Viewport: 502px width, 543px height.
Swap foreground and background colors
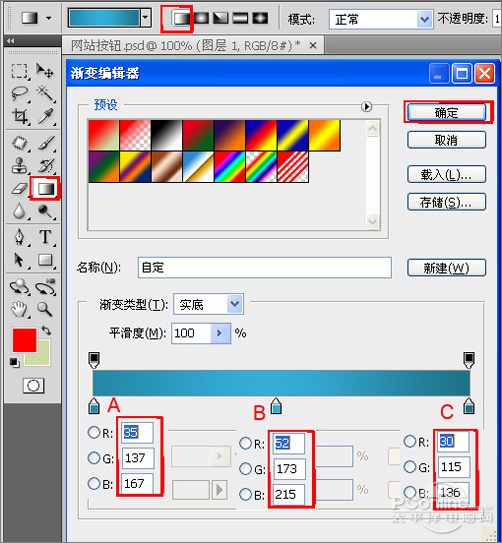46,331
